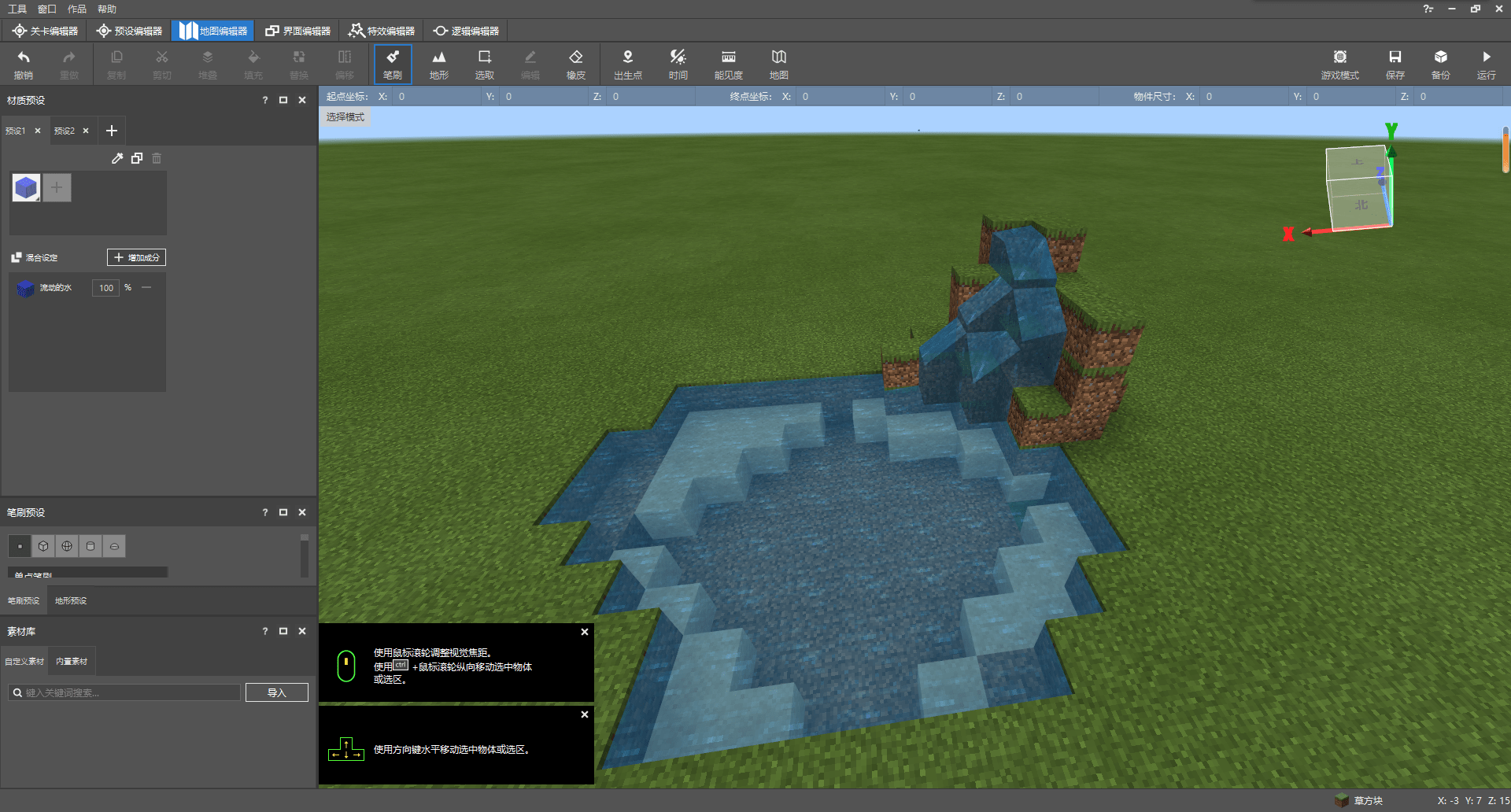The width and height of the screenshot is (1511, 812).
Task: Click the 偏移 toolbar icon
Action: click(x=345, y=65)
